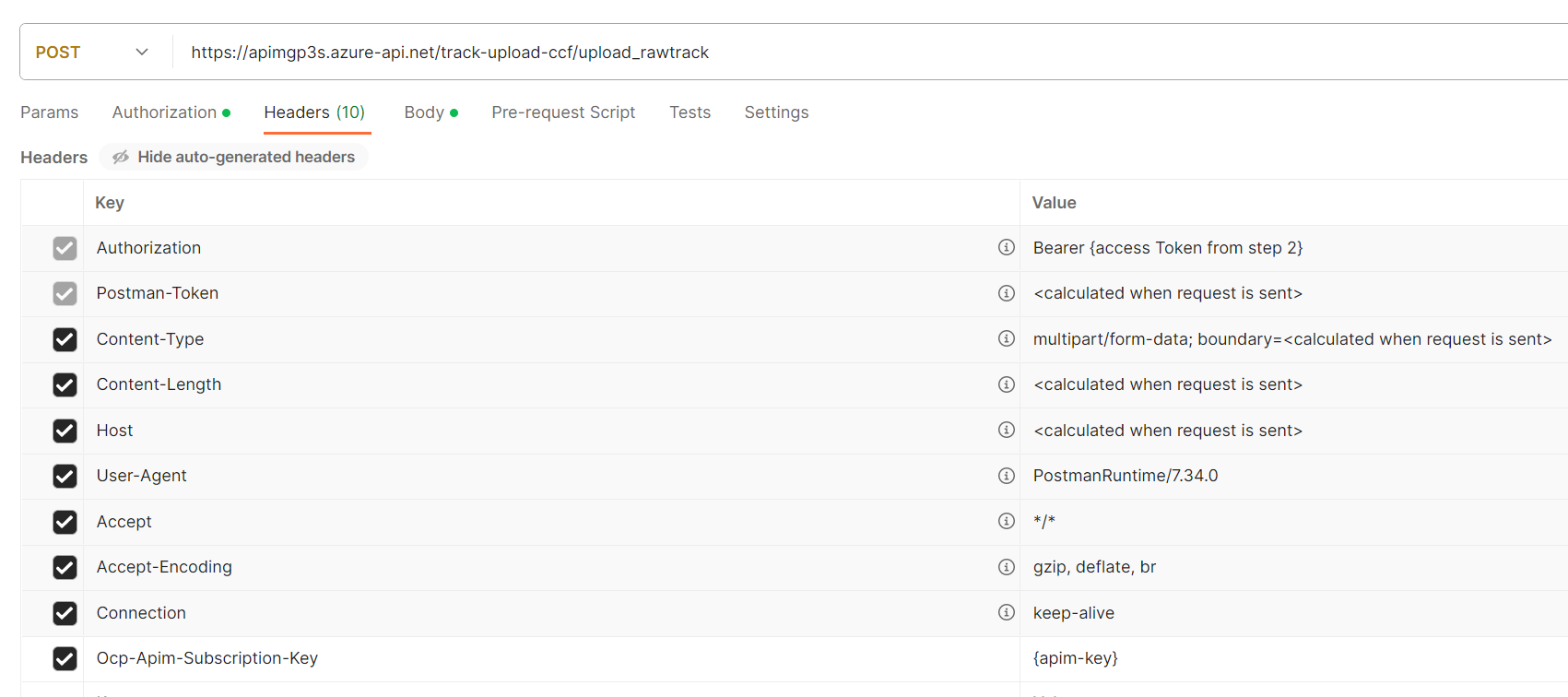Uncheck the Content-Type header checkbox
Screen dimensions: 1568x697
pos(65,339)
